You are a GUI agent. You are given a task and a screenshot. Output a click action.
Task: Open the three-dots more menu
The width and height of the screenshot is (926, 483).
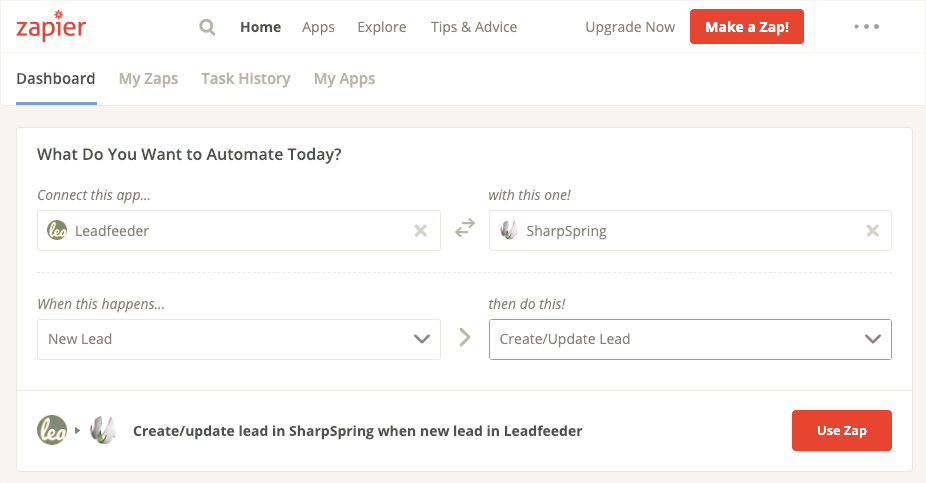click(866, 27)
